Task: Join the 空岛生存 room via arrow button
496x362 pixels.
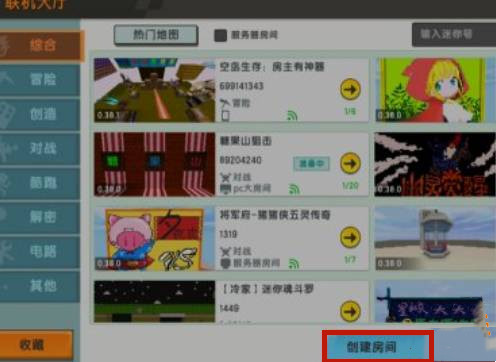Action: (x=350, y=89)
